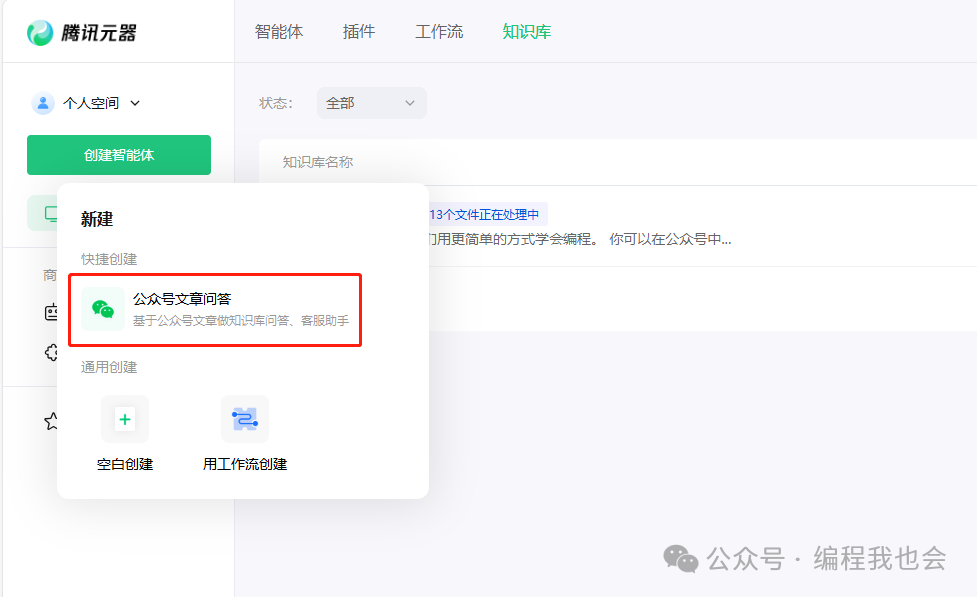Click the star icon in sidebar
Viewport: 977px width, 597px height.
(51, 421)
